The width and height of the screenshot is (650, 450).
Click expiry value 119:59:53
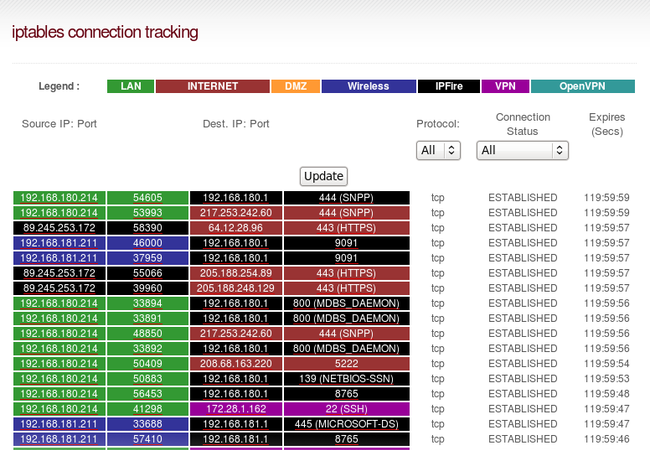point(607,379)
